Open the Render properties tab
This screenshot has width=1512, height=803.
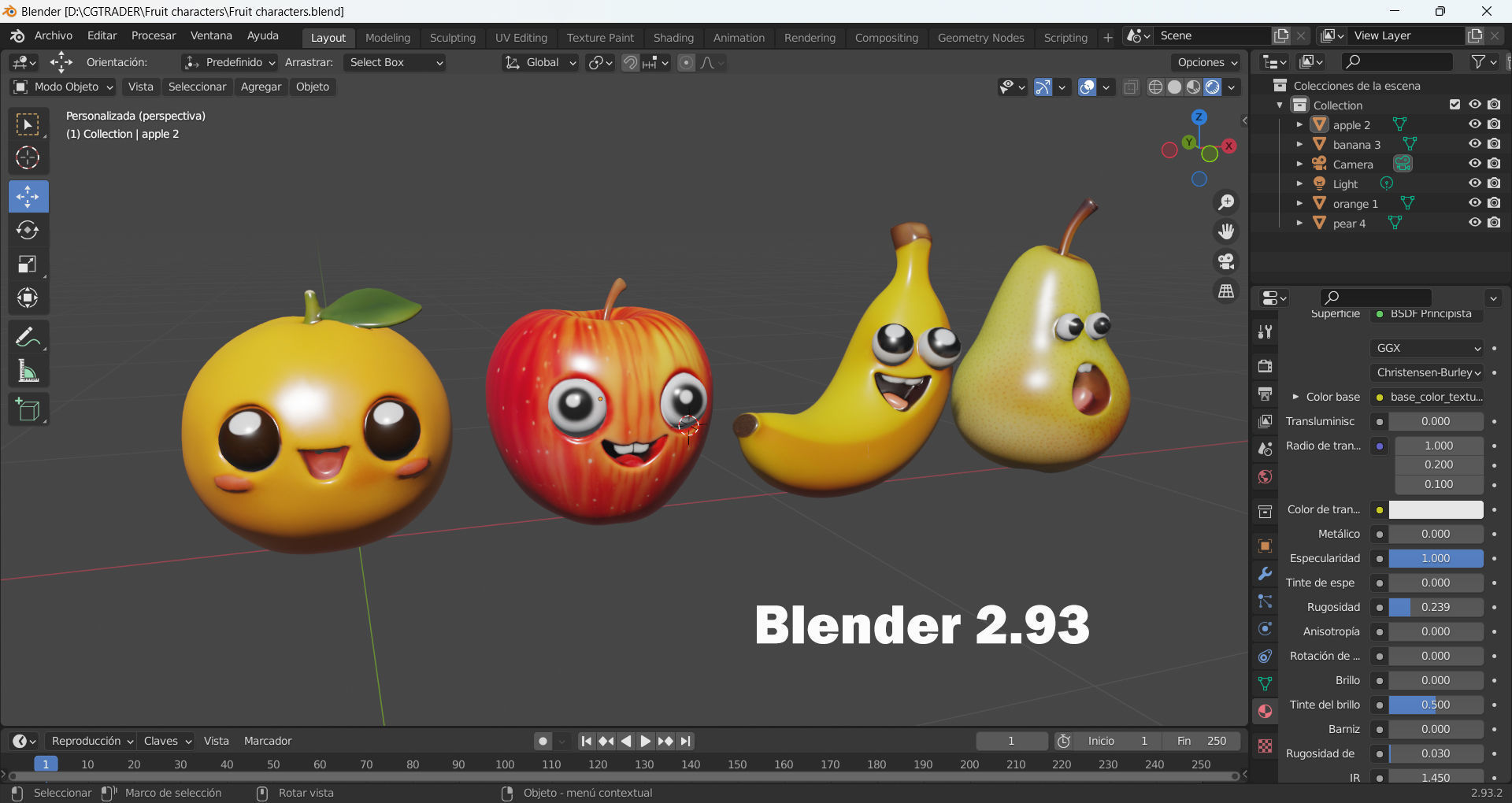tap(1265, 366)
